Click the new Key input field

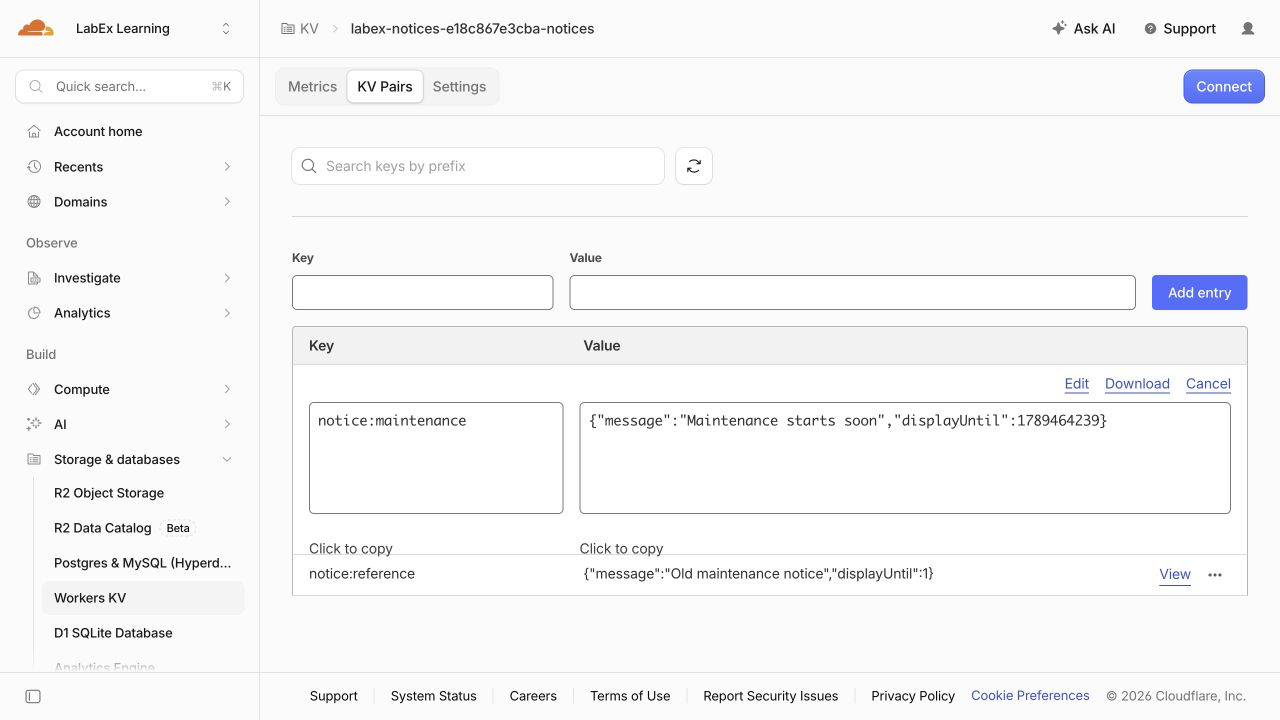coord(422,292)
